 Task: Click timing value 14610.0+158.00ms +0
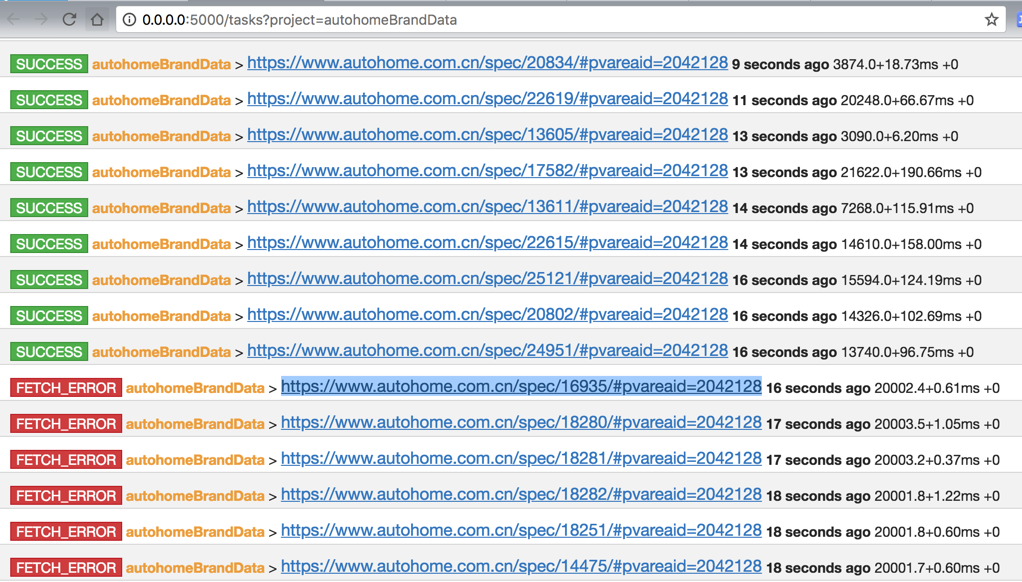[911, 244]
